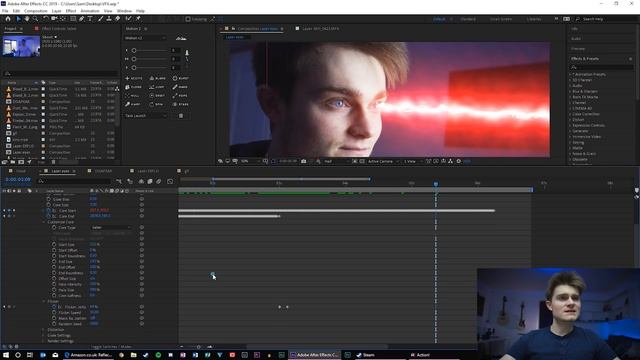Toggle stopwatch for Random Seed property

pyautogui.click(x=54, y=324)
